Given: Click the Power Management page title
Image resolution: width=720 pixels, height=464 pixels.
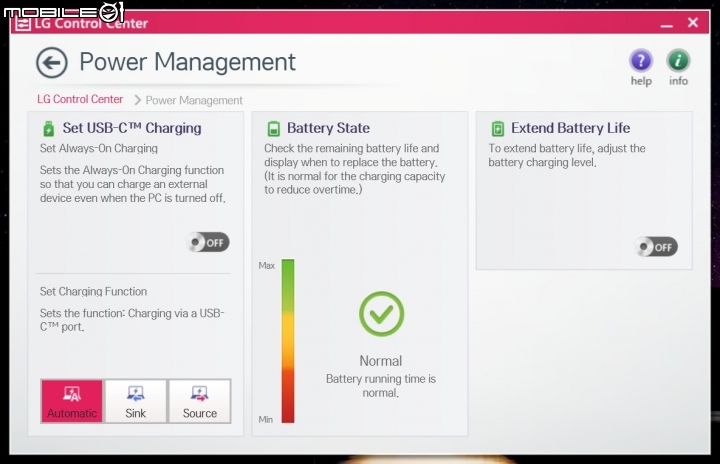Looking at the screenshot, I should (187, 62).
